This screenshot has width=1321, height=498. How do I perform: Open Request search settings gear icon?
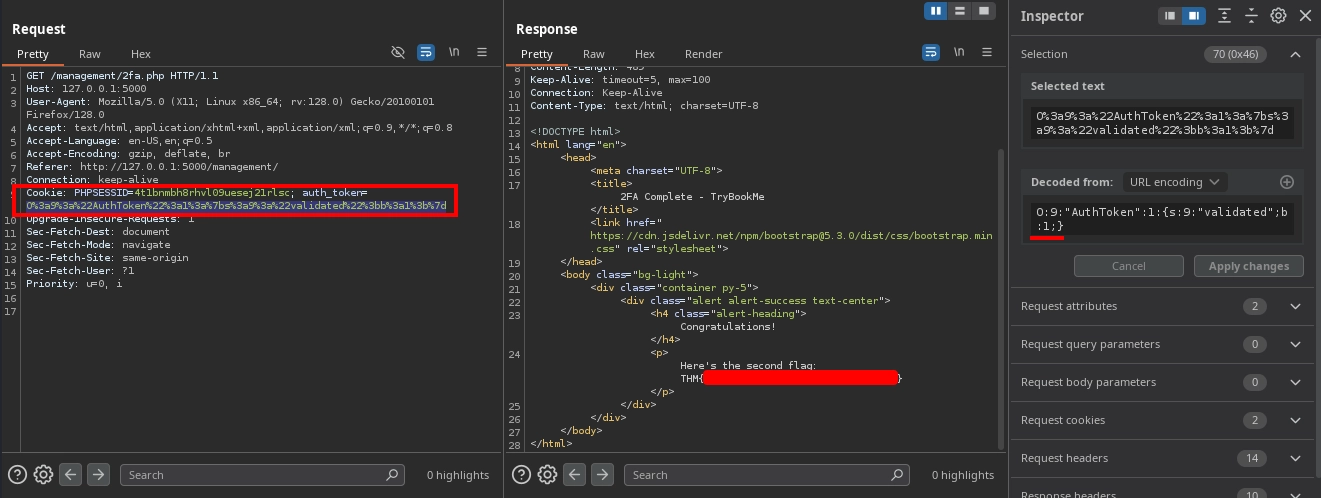(43, 474)
